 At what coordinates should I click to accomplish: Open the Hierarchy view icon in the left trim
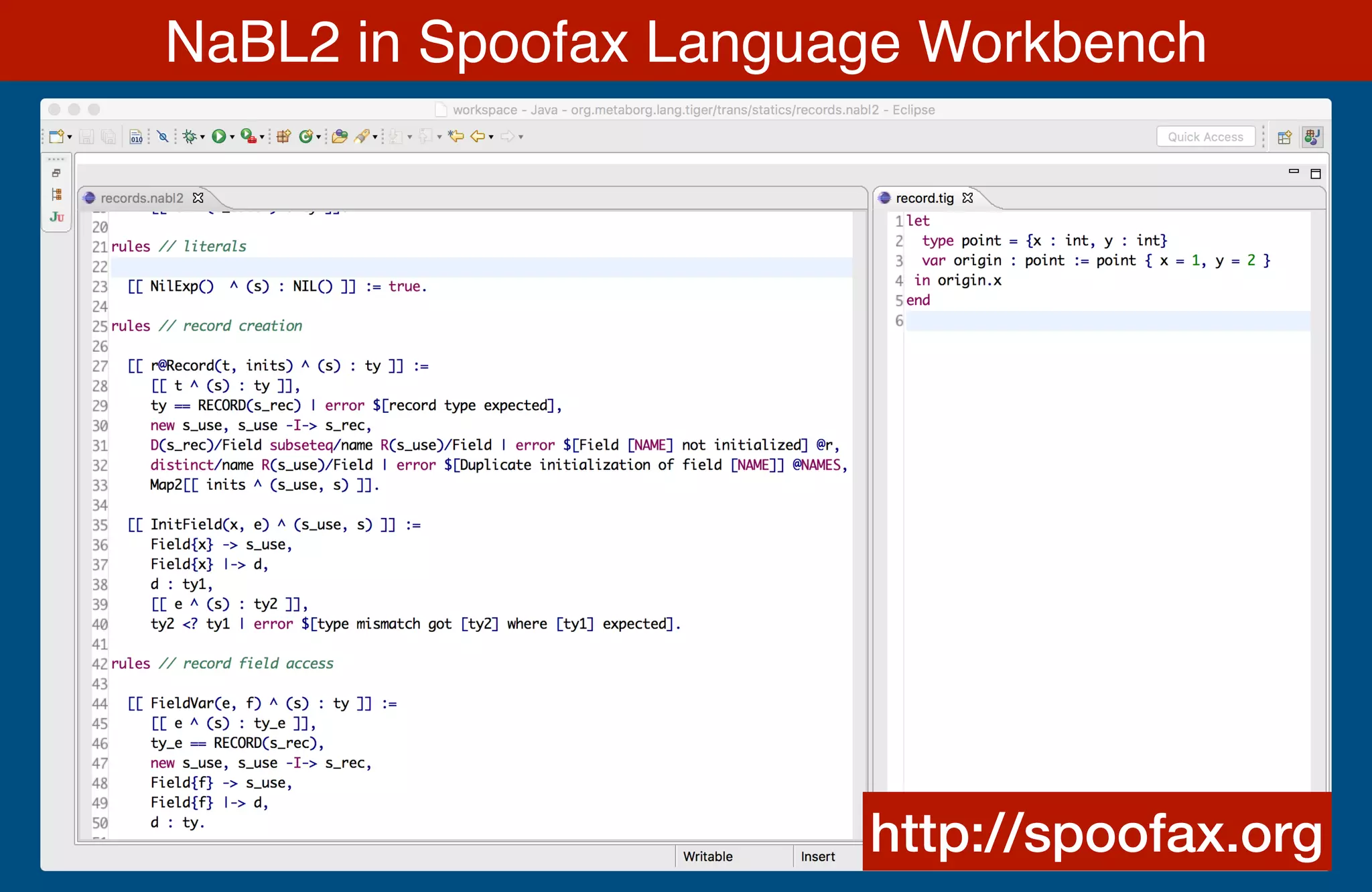click(56, 194)
